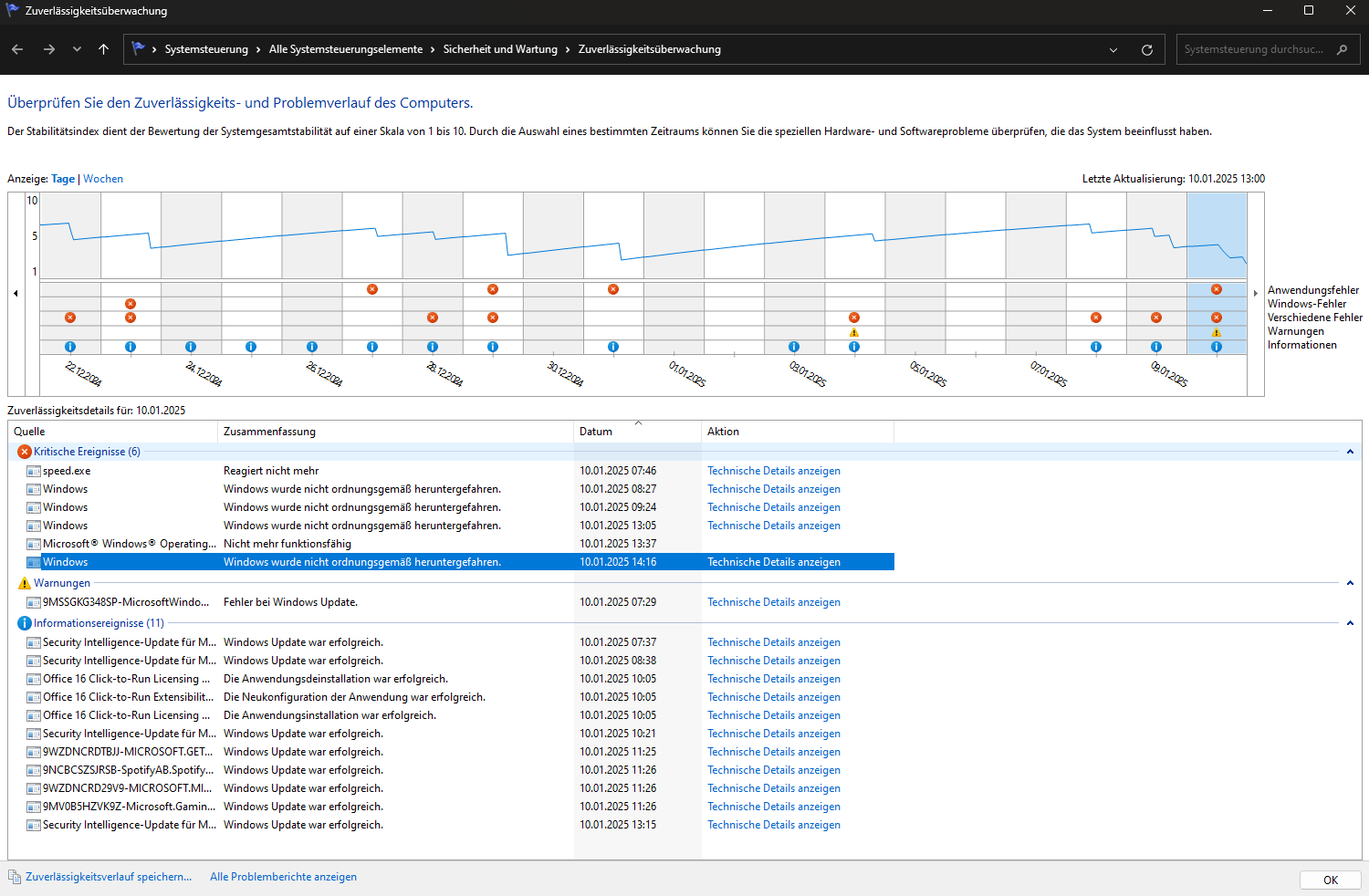
Task: Show technical details for 9MSSGKG348SP warning
Action: (x=774, y=602)
